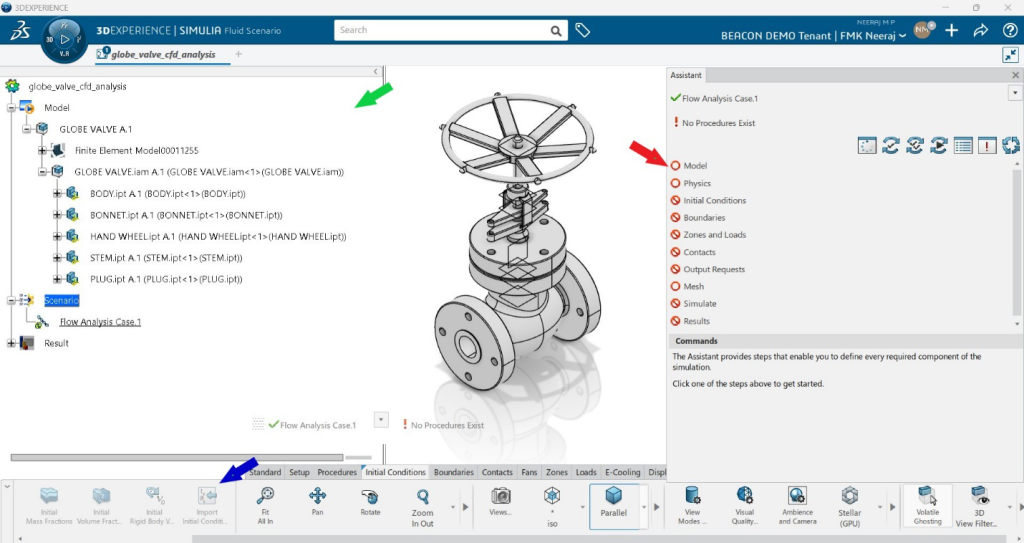Screen dimensions: 1024x543
Task: Open Boundaries step in the Assistant list
Action: 704,218
